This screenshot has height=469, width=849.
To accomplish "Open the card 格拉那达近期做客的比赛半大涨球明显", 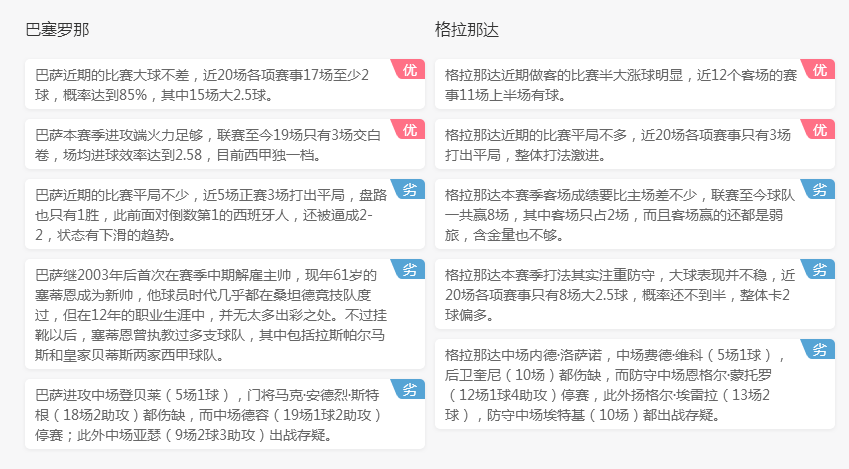I will [x=635, y=84].
